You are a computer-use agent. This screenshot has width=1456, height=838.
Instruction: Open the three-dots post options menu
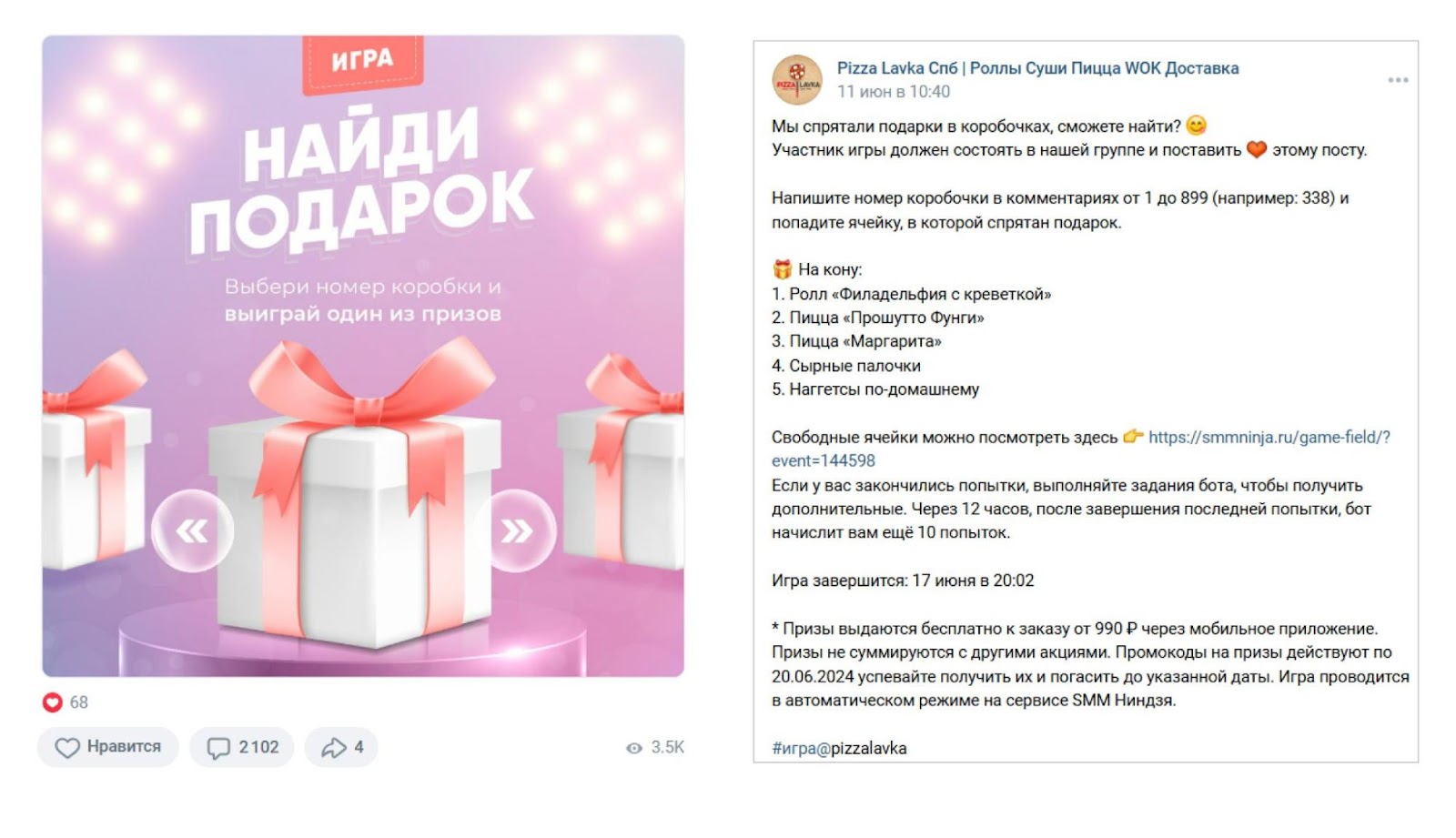tap(1398, 80)
